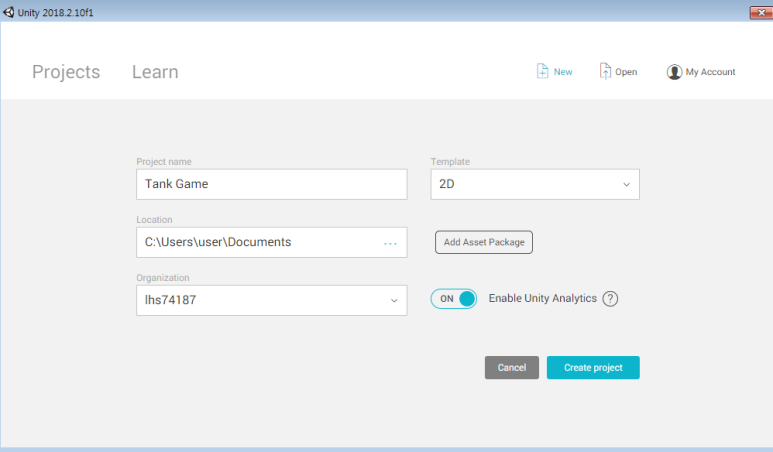Image resolution: width=773 pixels, height=452 pixels.
Task: Open the Organization dropdown lhs74187
Action: pos(272,300)
